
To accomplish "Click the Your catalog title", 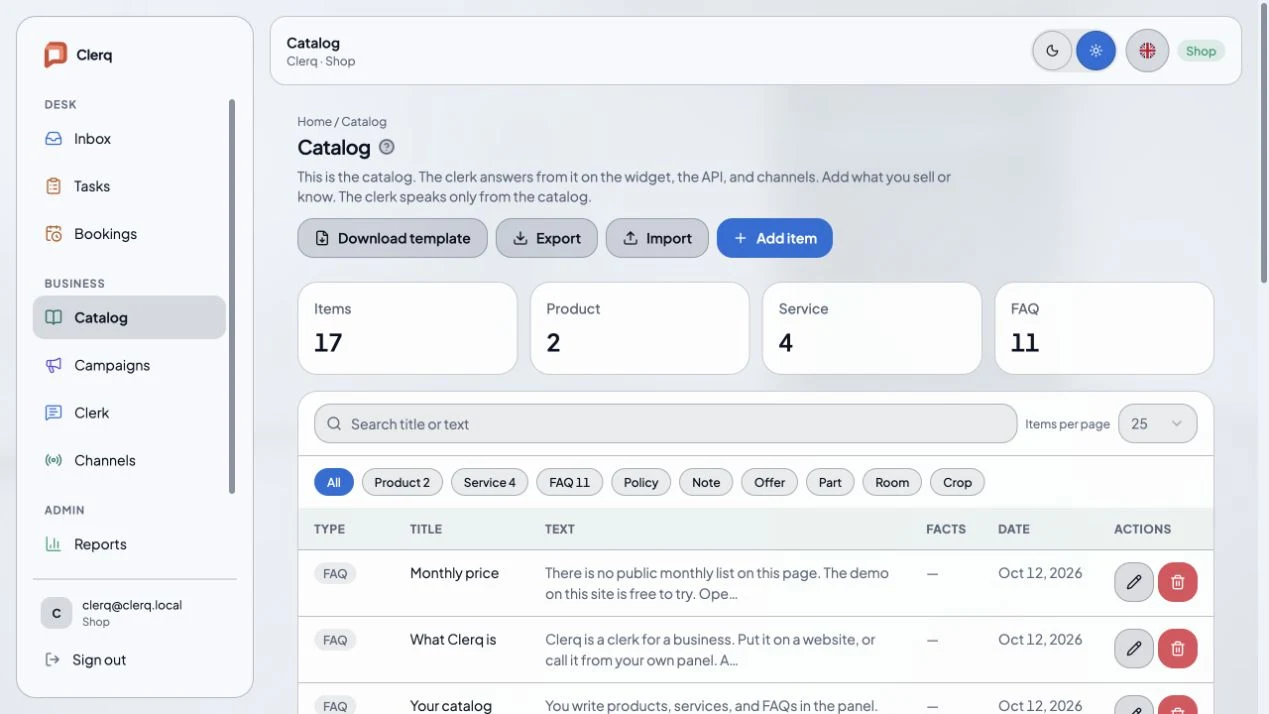I will 451,706.
